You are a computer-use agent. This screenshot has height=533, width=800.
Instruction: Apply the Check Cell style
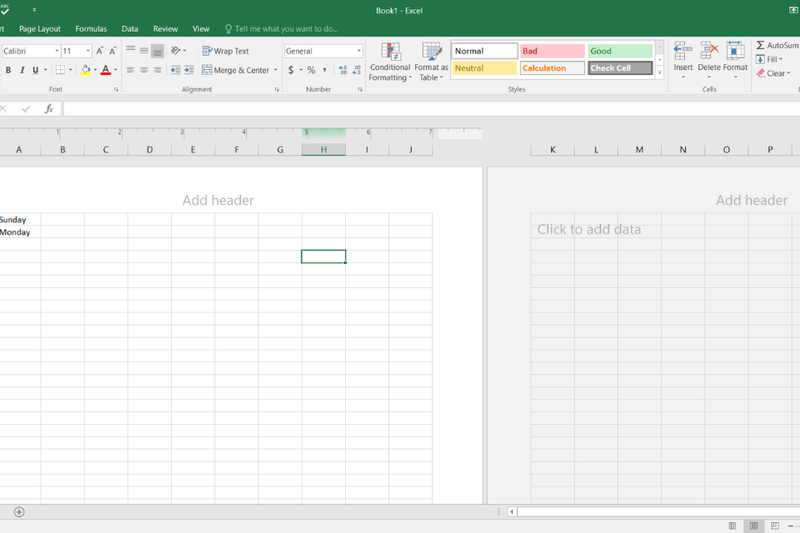(x=620, y=68)
